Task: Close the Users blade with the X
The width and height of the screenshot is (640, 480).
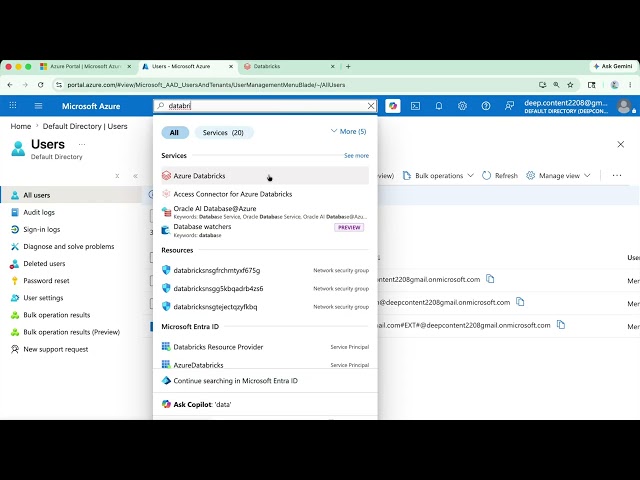Action: pyautogui.click(x=620, y=144)
